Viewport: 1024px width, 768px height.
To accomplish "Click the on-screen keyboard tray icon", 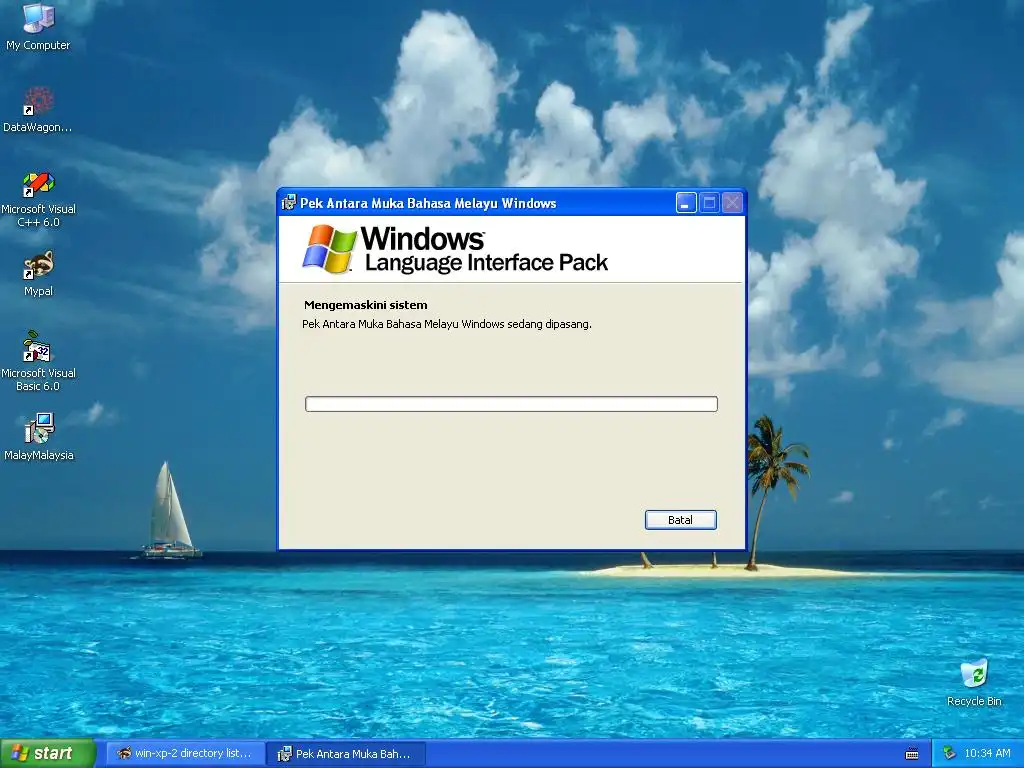I will point(912,754).
